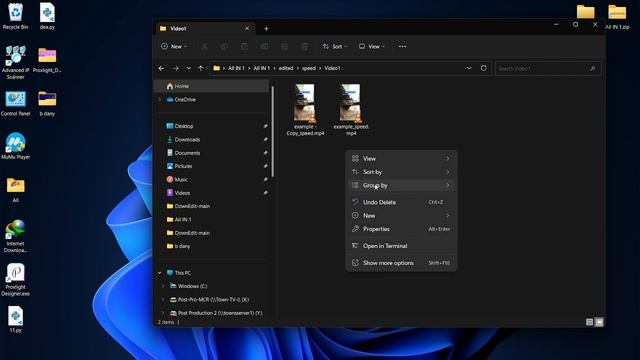Select 11.py file on desktop
This screenshot has width=640, height=360.
pos(16,320)
